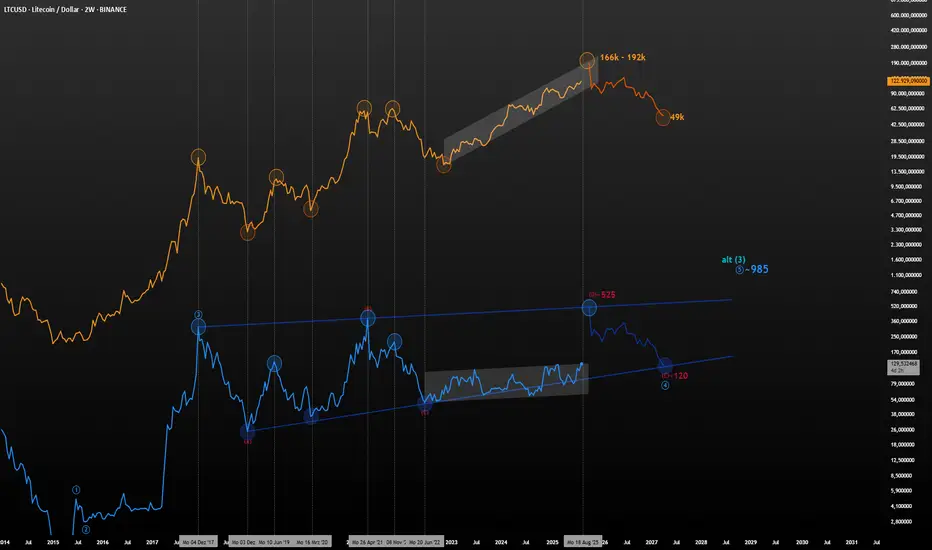Click the 2015 label on time axis
The width and height of the screenshot is (932, 550).
click(53, 542)
